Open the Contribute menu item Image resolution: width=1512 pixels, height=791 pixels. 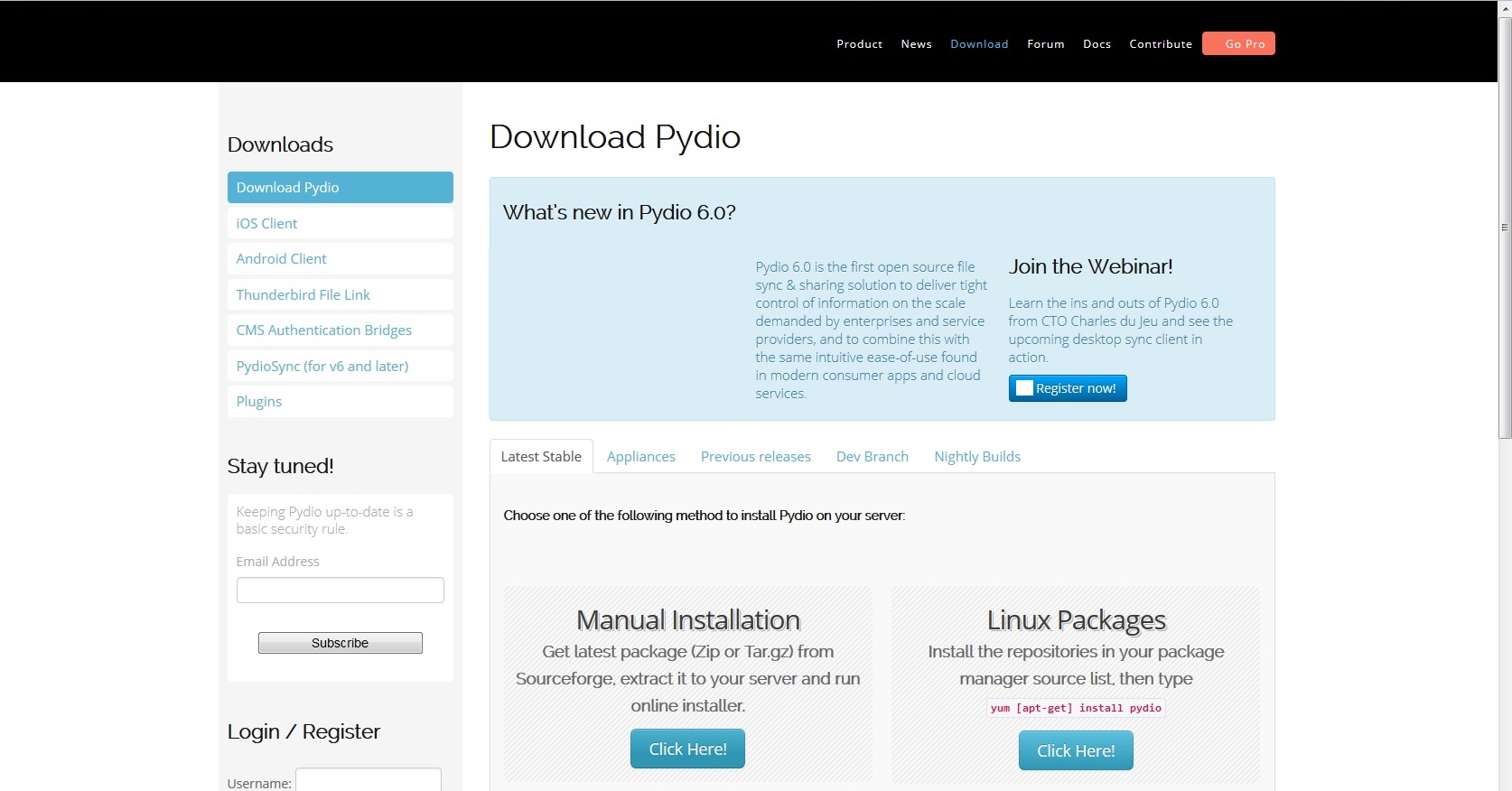click(x=1161, y=43)
